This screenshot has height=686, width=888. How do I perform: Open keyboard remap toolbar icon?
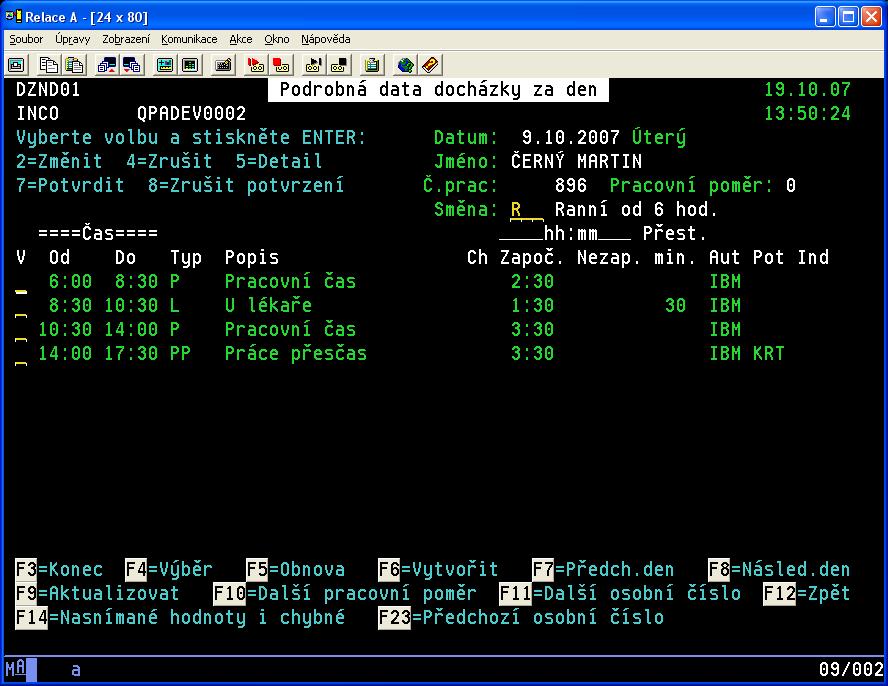coord(223,65)
